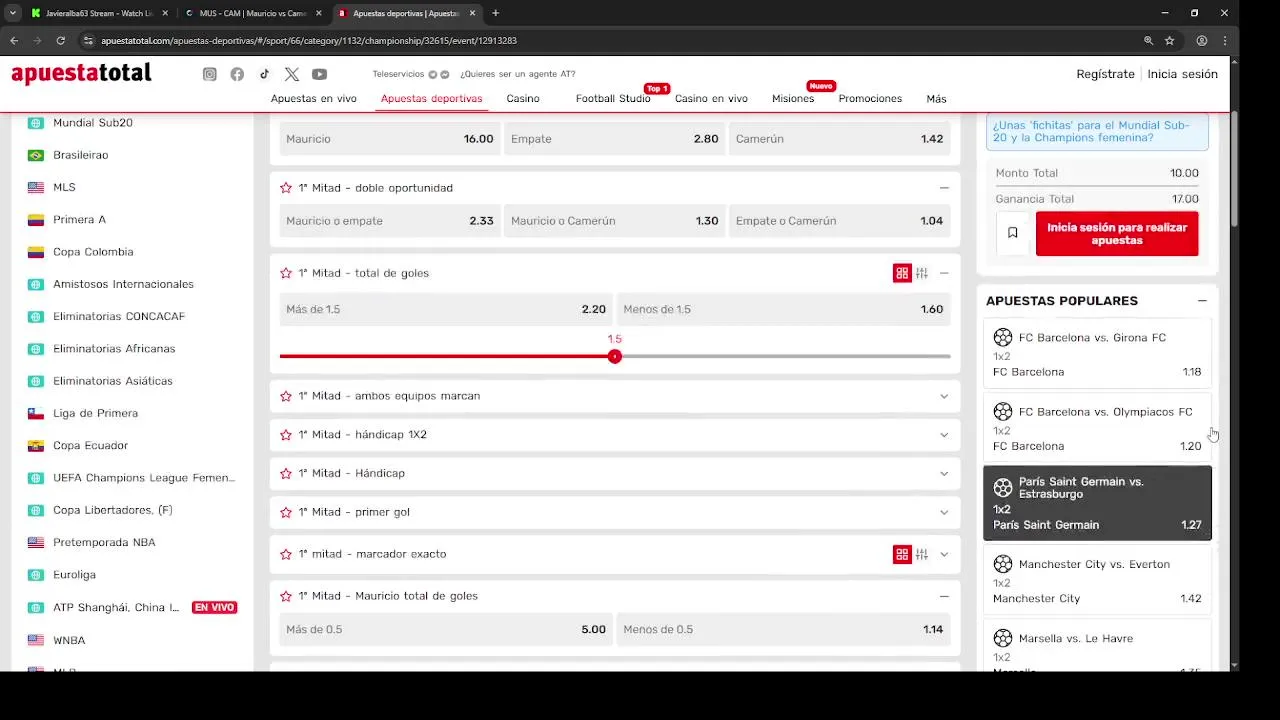Star the 1° Mitad ambos equipos marcan market

(x=286, y=396)
